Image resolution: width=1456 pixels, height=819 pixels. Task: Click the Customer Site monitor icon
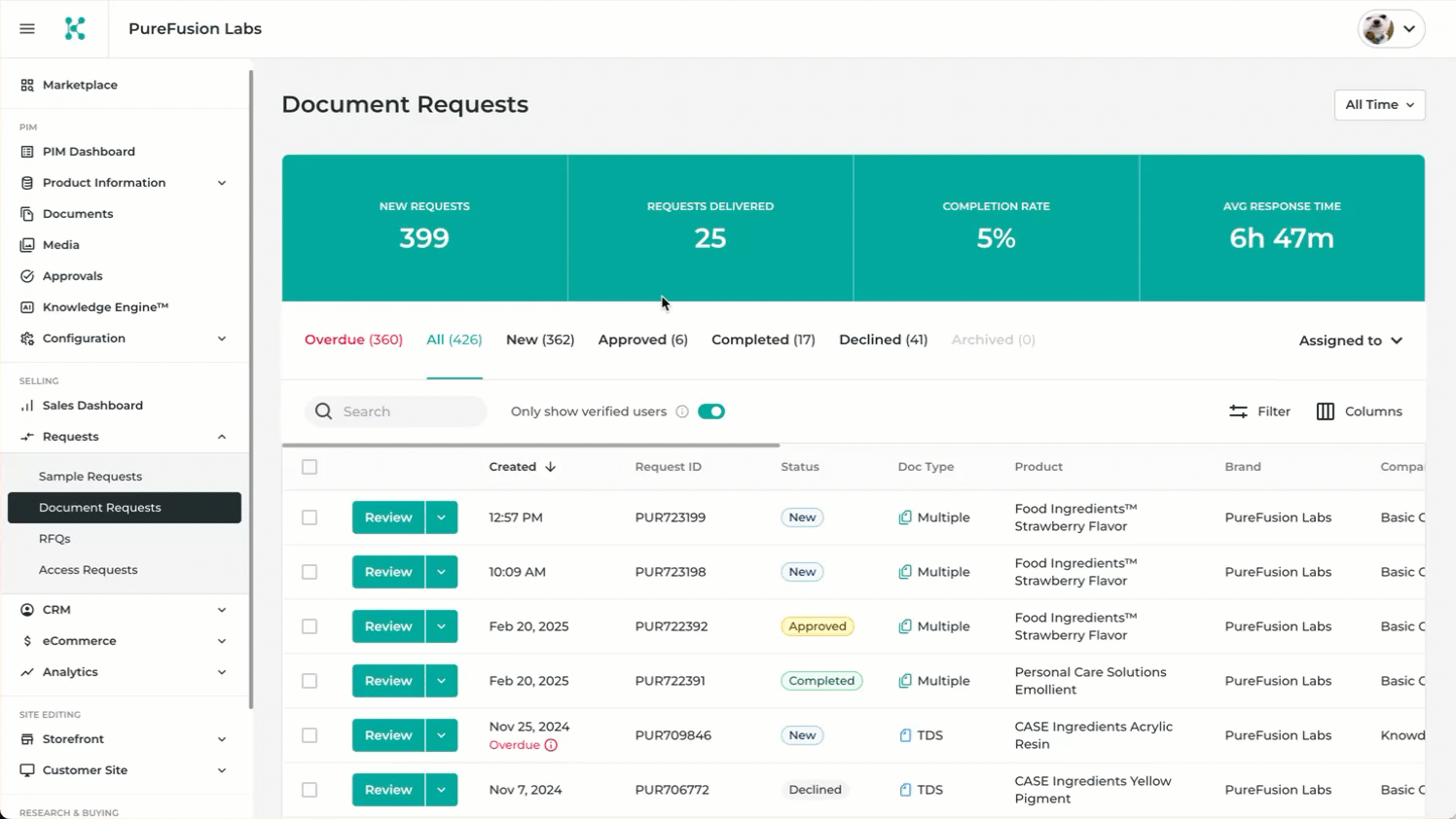coord(27,770)
